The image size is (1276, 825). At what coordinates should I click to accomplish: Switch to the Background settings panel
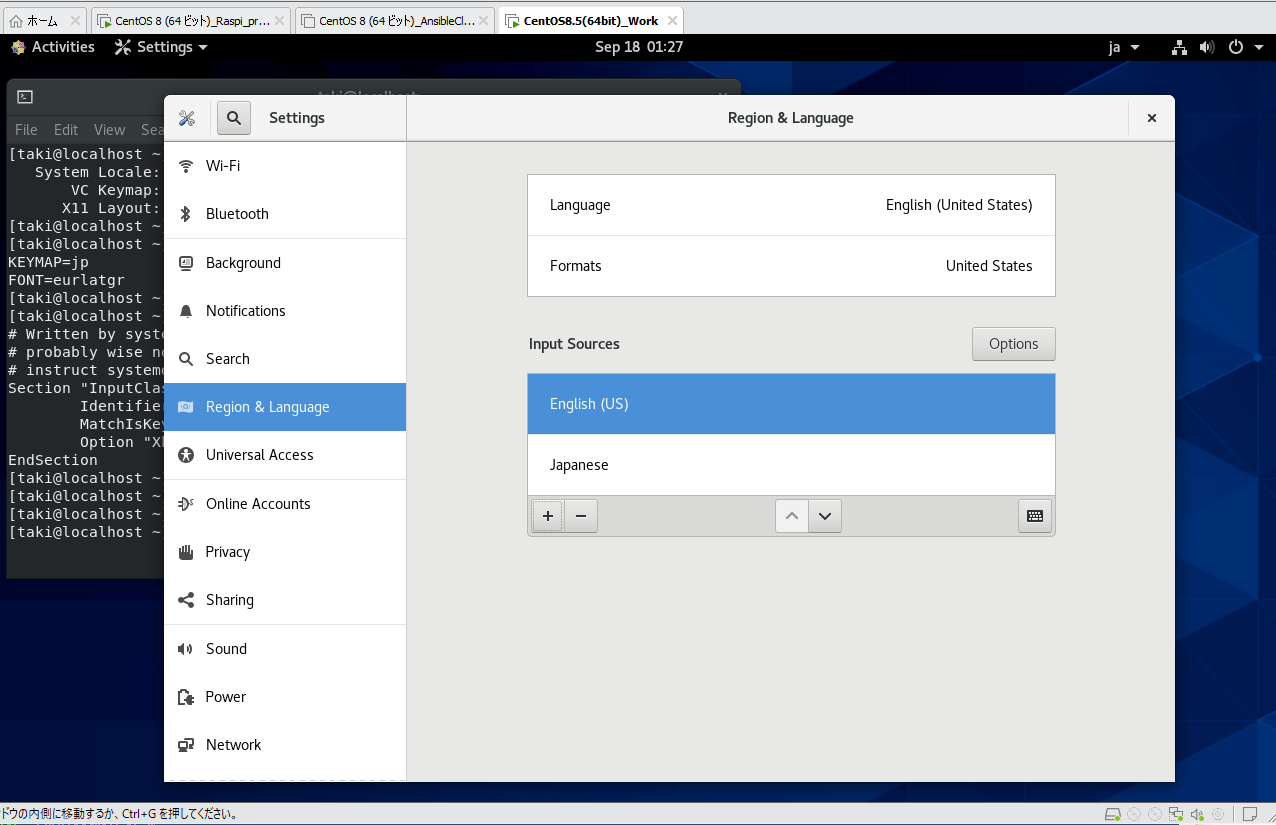point(285,263)
